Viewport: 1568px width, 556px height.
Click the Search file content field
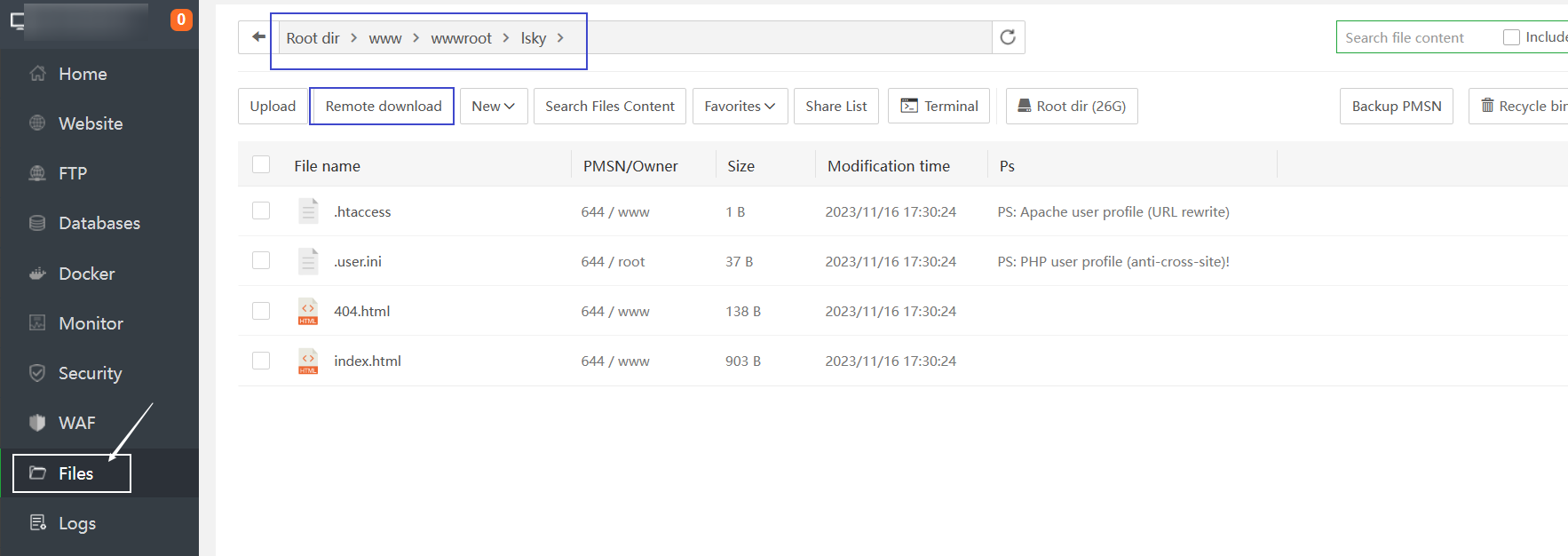1416,37
